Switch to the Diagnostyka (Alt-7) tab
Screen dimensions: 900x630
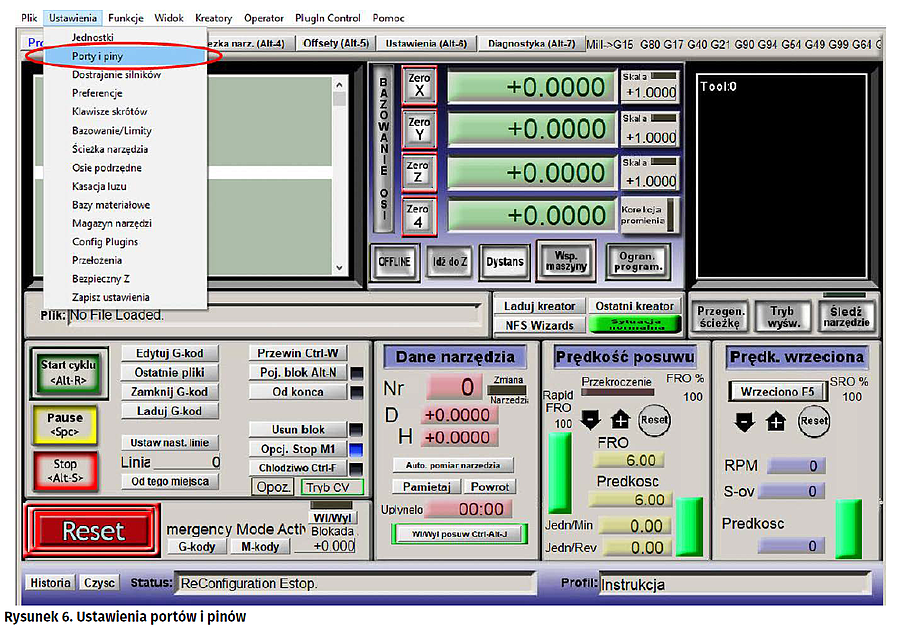coord(531,44)
